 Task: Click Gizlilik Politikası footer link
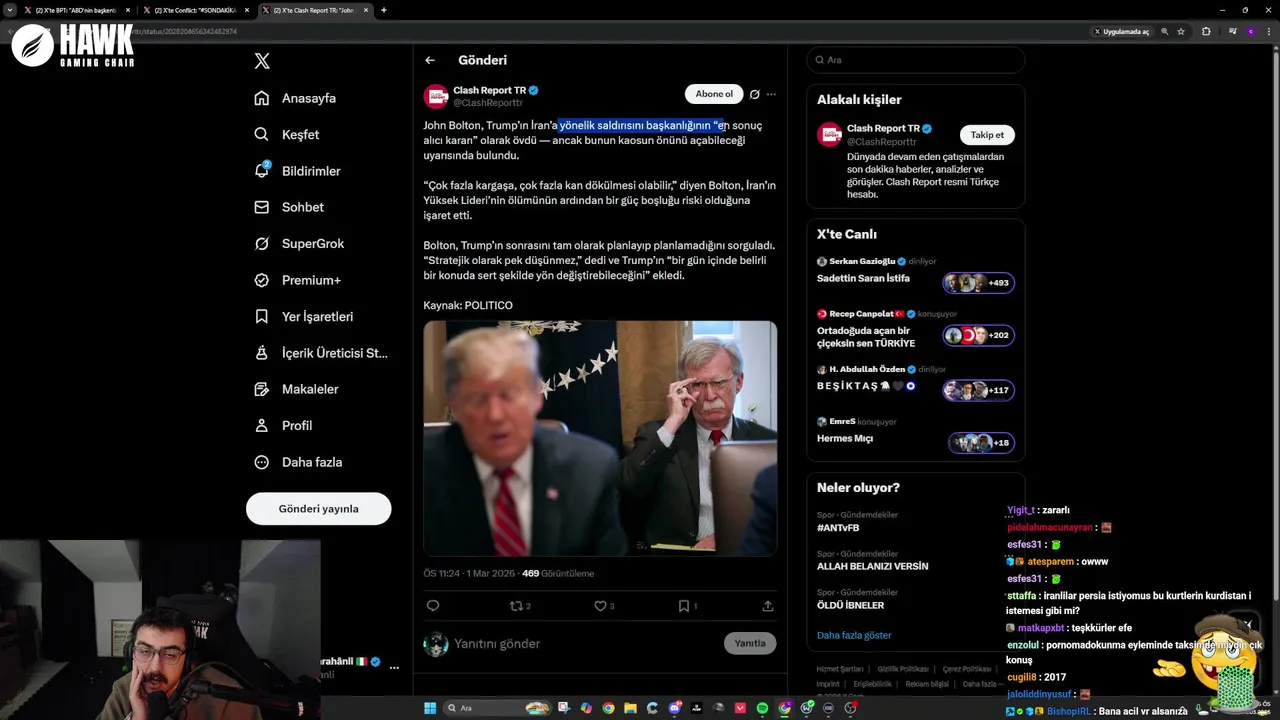[x=904, y=669]
